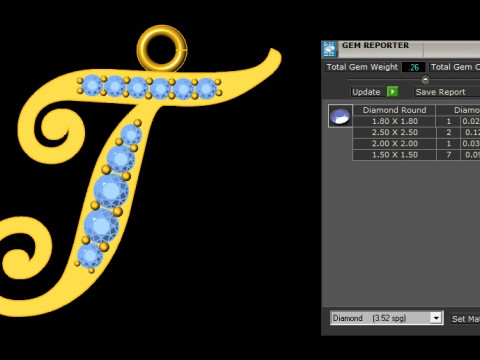Click quantity 2 in the 2.50 row
The width and height of the screenshot is (480, 360).
448,132
